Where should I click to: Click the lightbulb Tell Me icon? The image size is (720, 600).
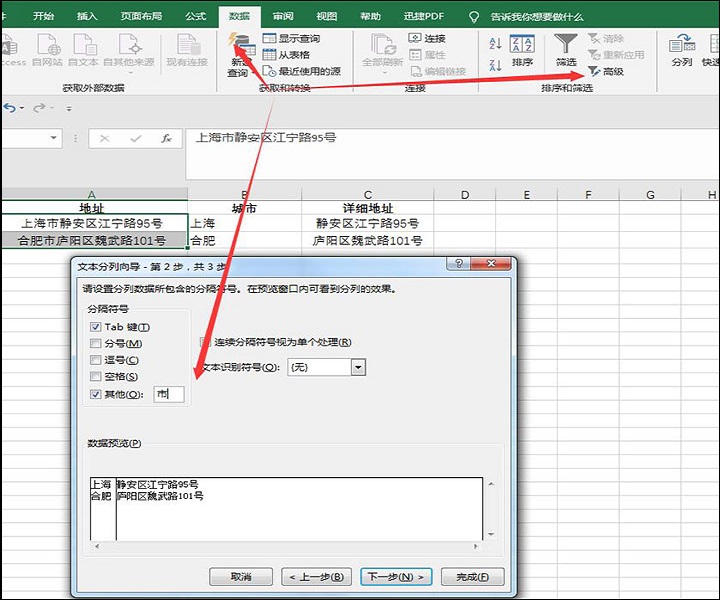473,17
